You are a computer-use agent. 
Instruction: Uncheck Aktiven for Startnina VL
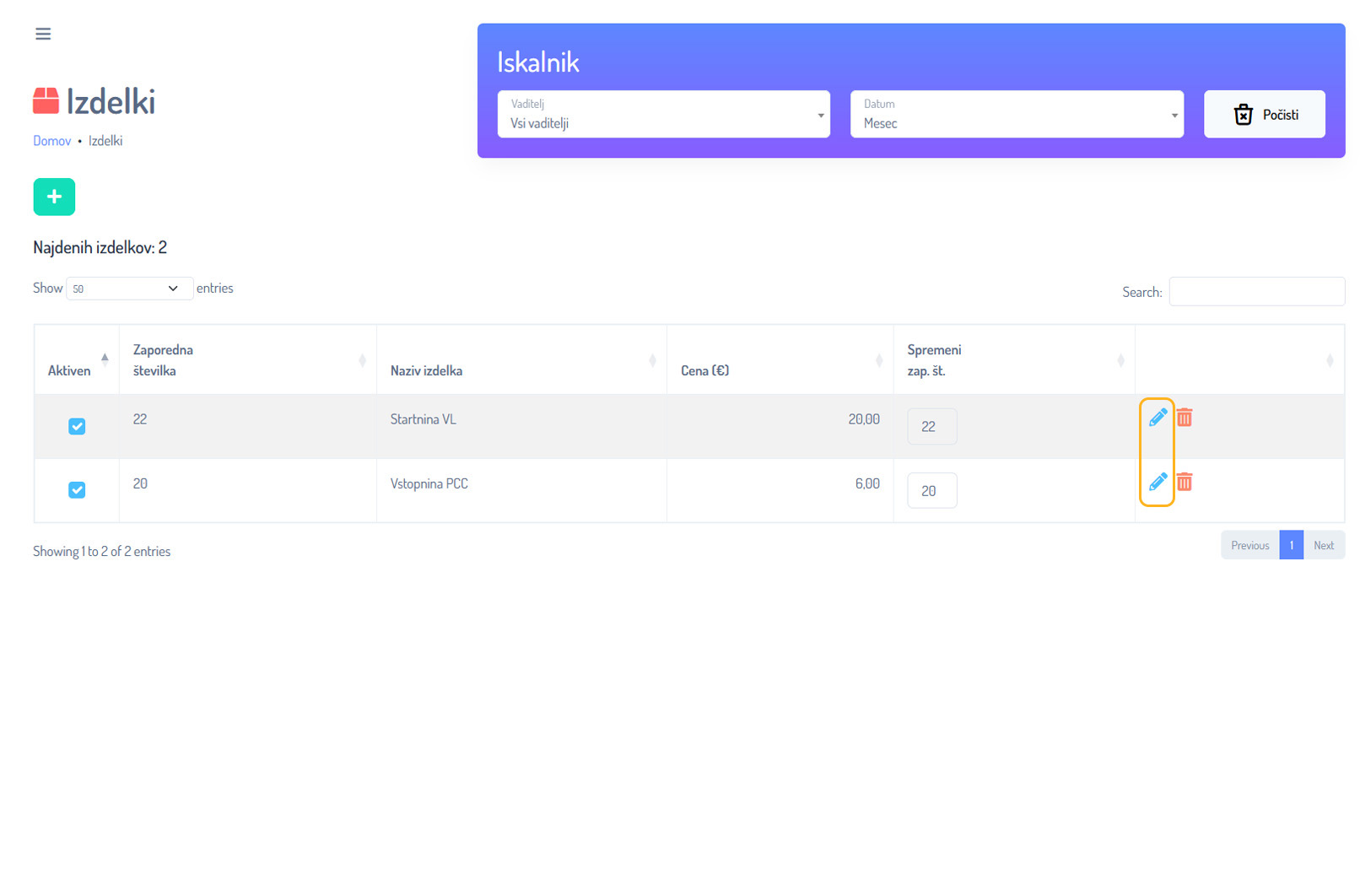[x=77, y=426]
